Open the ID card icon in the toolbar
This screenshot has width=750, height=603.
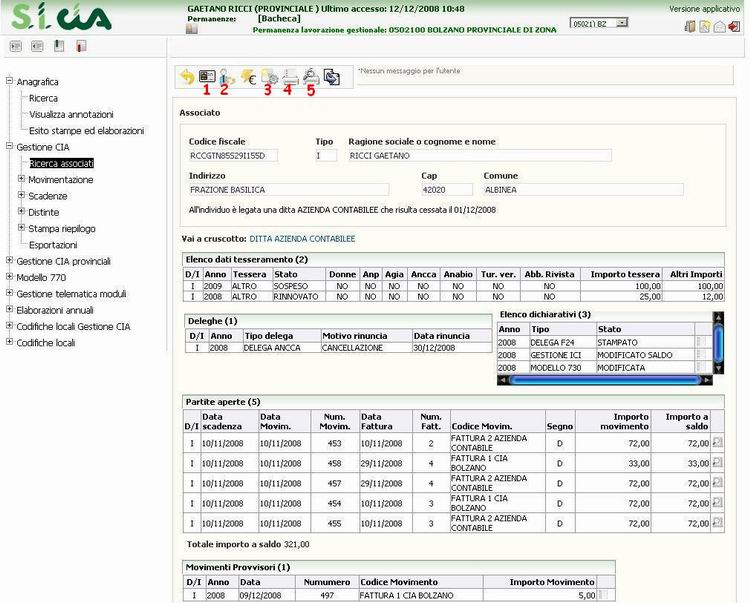point(207,76)
